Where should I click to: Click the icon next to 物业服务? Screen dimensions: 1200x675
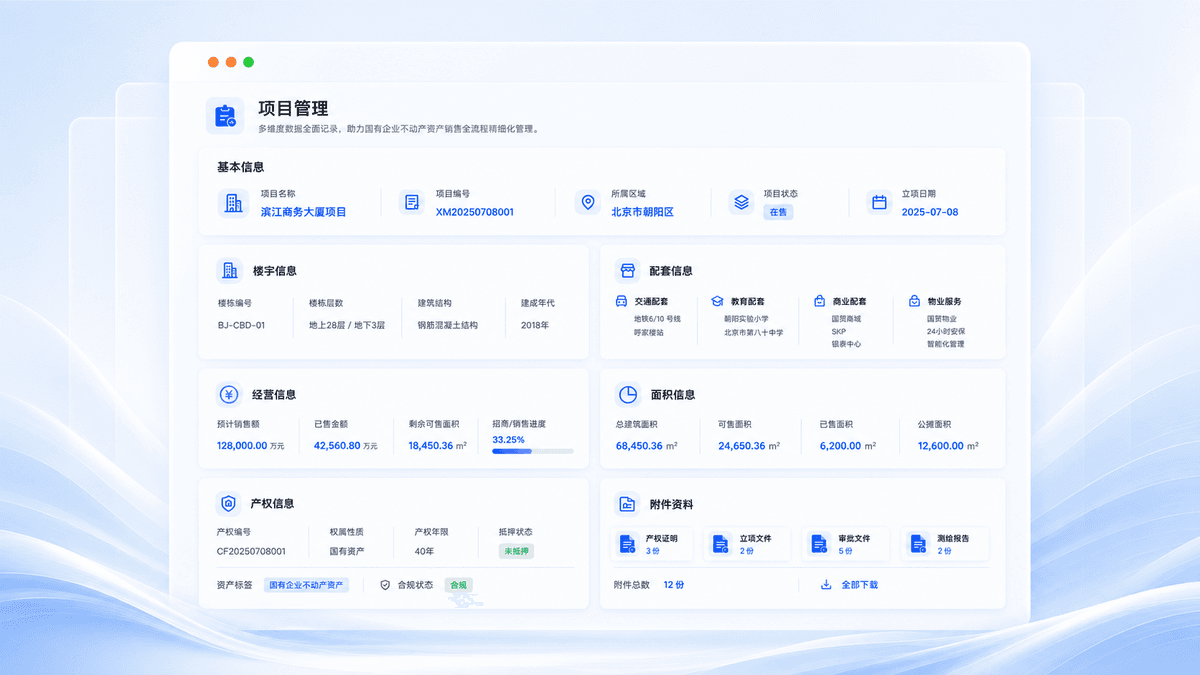915,301
